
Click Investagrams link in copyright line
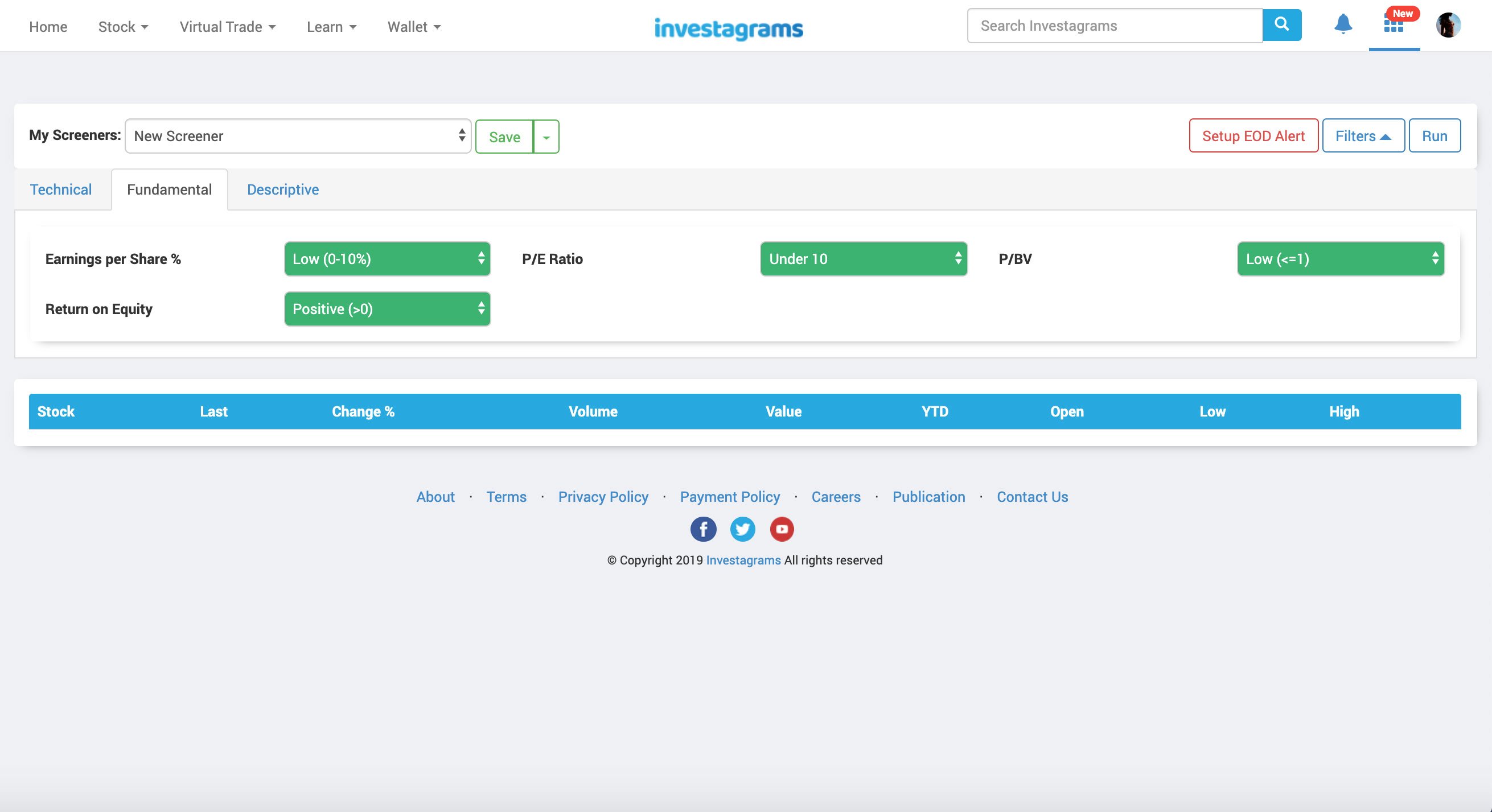click(x=743, y=560)
